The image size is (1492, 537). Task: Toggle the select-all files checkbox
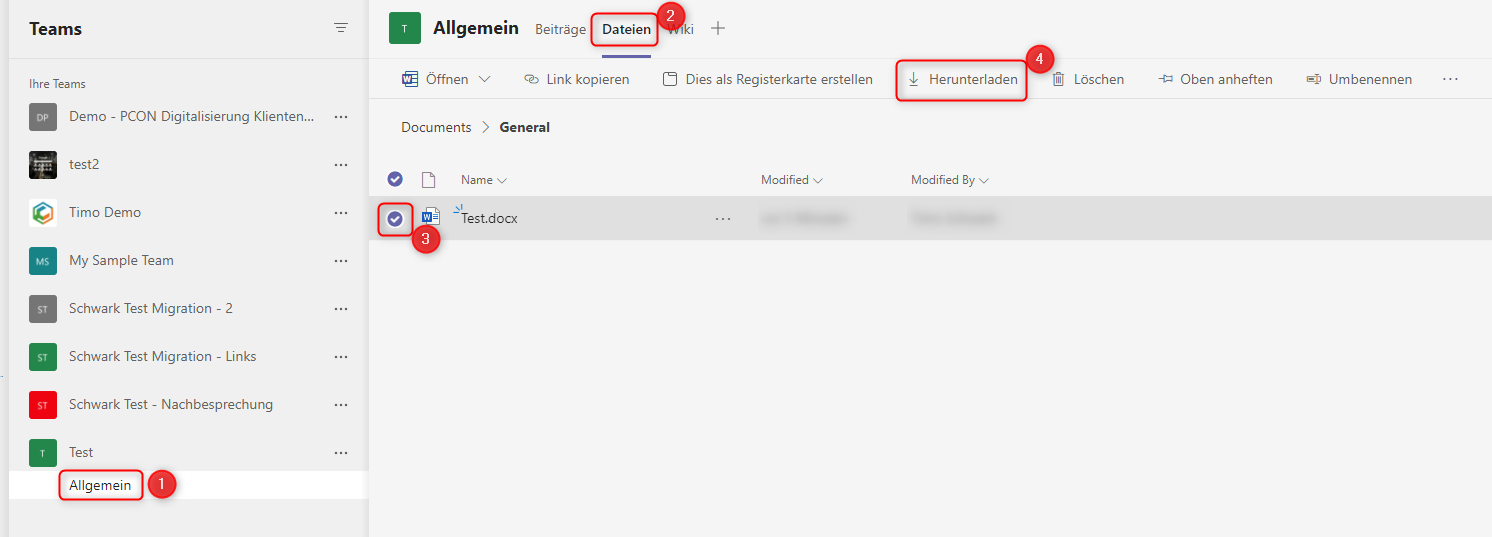395,180
